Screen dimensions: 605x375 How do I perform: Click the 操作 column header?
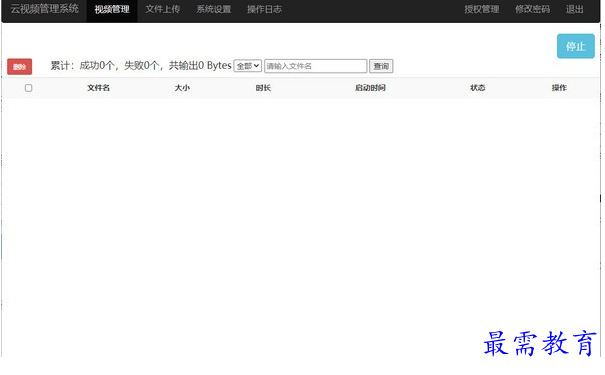coord(559,88)
